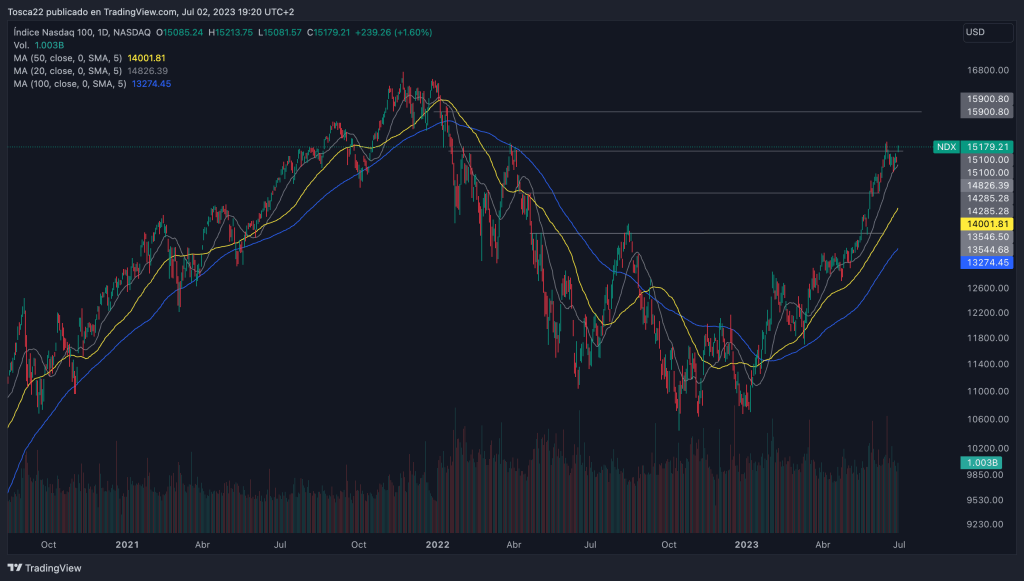Click 2022 on the time axis
Image resolution: width=1024 pixels, height=581 pixels.
[x=437, y=546]
